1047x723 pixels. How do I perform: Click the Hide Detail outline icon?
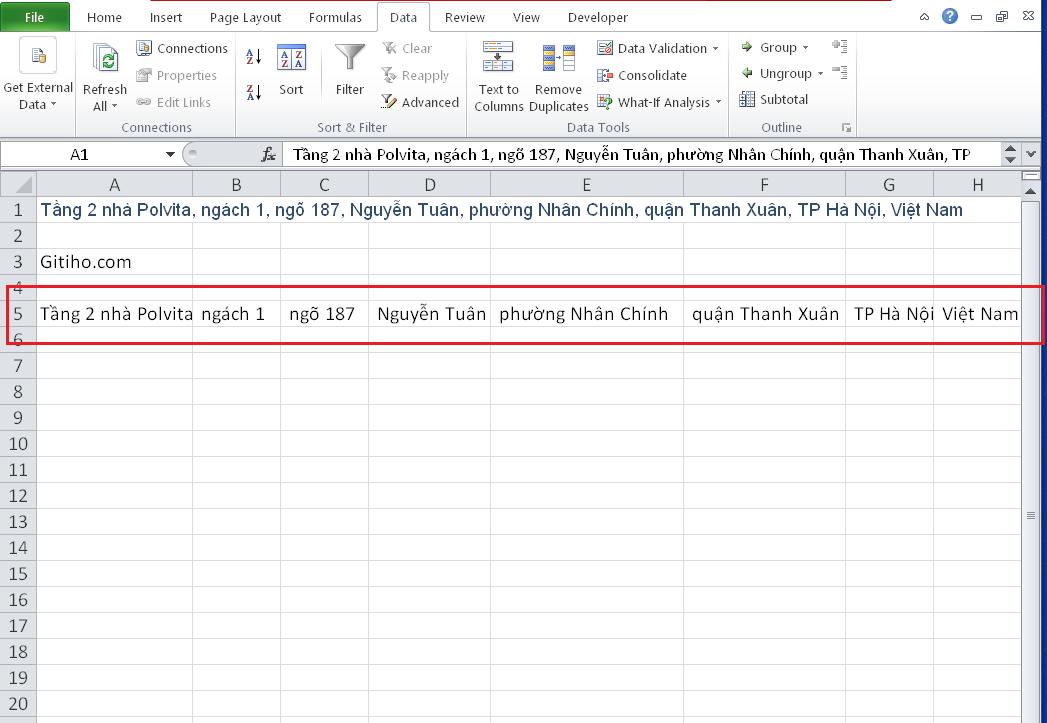[x=840, y=72]
